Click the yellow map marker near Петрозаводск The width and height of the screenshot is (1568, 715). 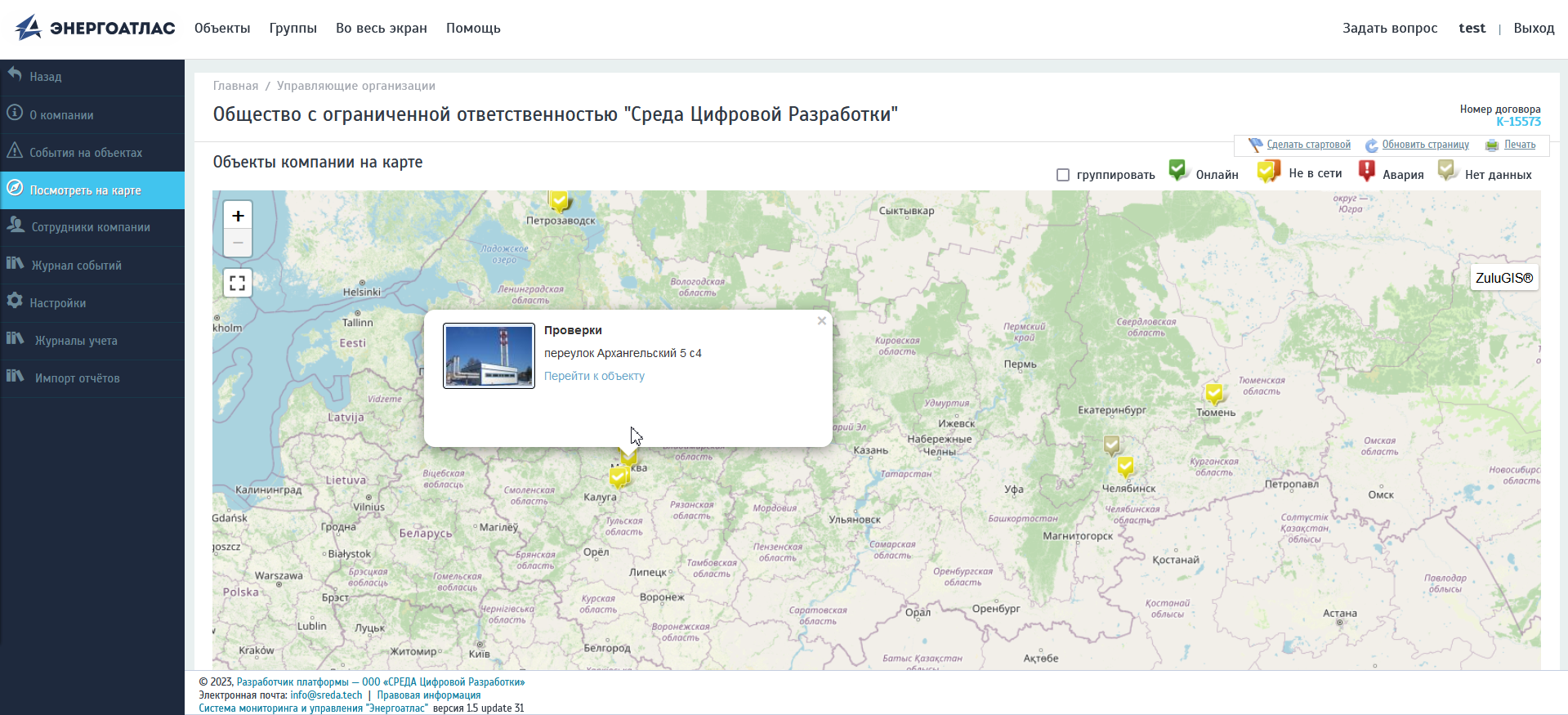tap(559, 200)
